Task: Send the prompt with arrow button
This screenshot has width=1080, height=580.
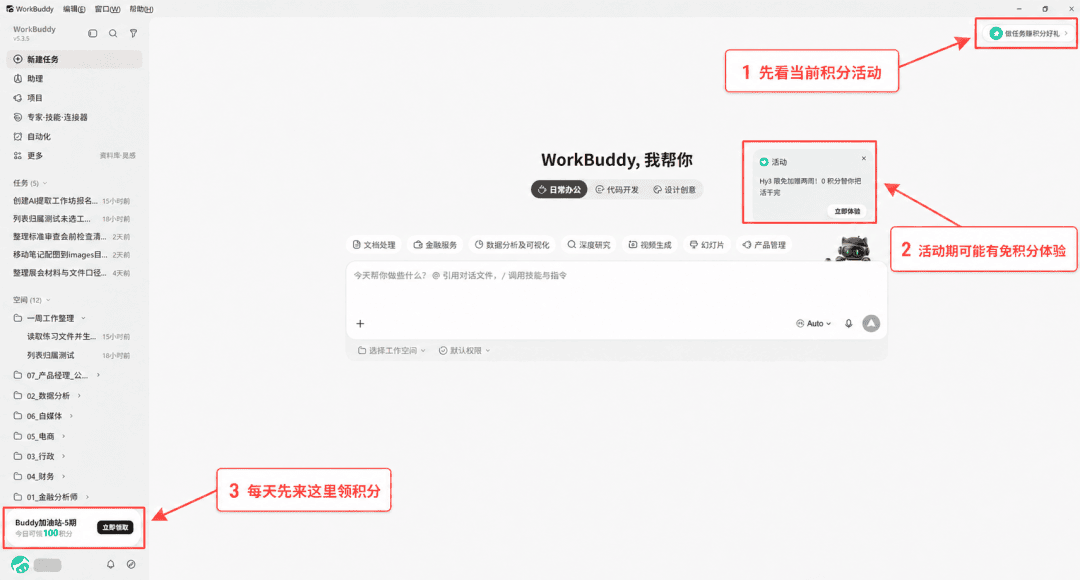Action: pyautogui.click(x=871, y=324)
